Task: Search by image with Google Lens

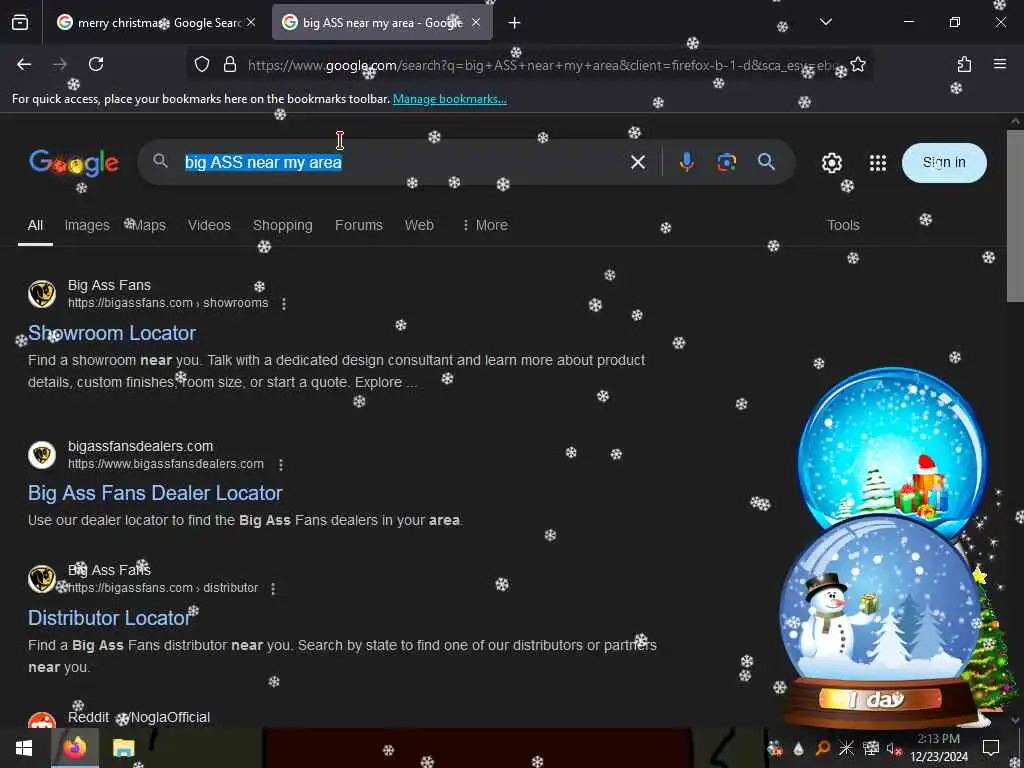Action: [726, 162]
